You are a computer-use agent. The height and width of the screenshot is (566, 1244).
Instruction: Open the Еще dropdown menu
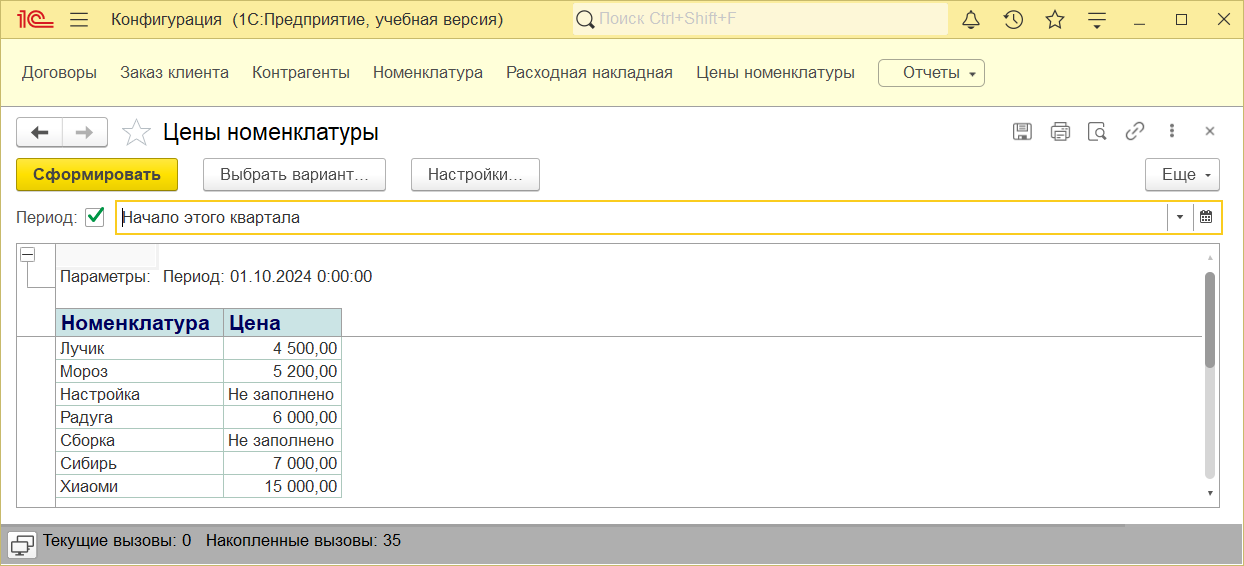coord(1182,174)
